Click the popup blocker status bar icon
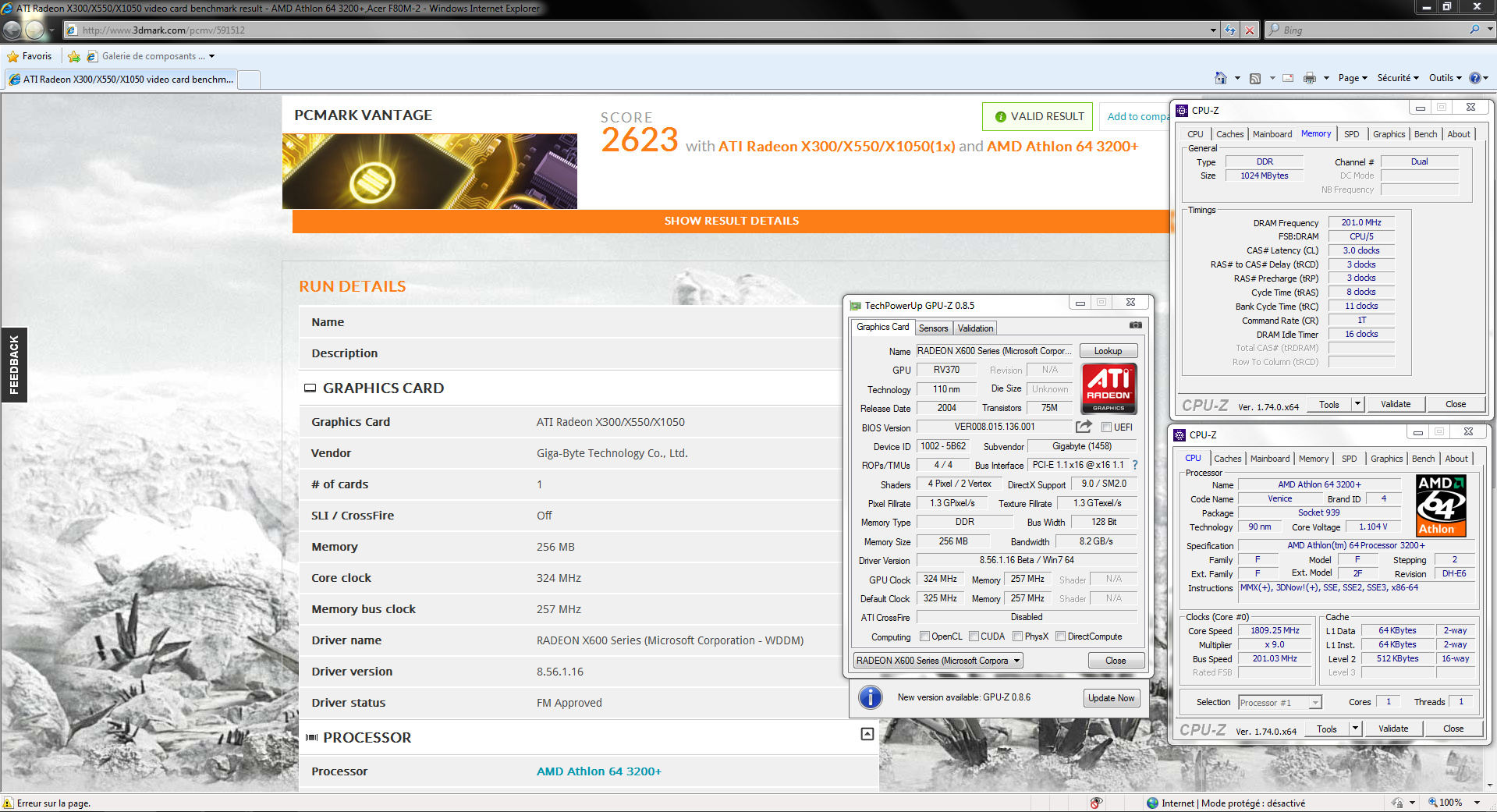This screenshot has width=1497, height=812. (1096, 803)
